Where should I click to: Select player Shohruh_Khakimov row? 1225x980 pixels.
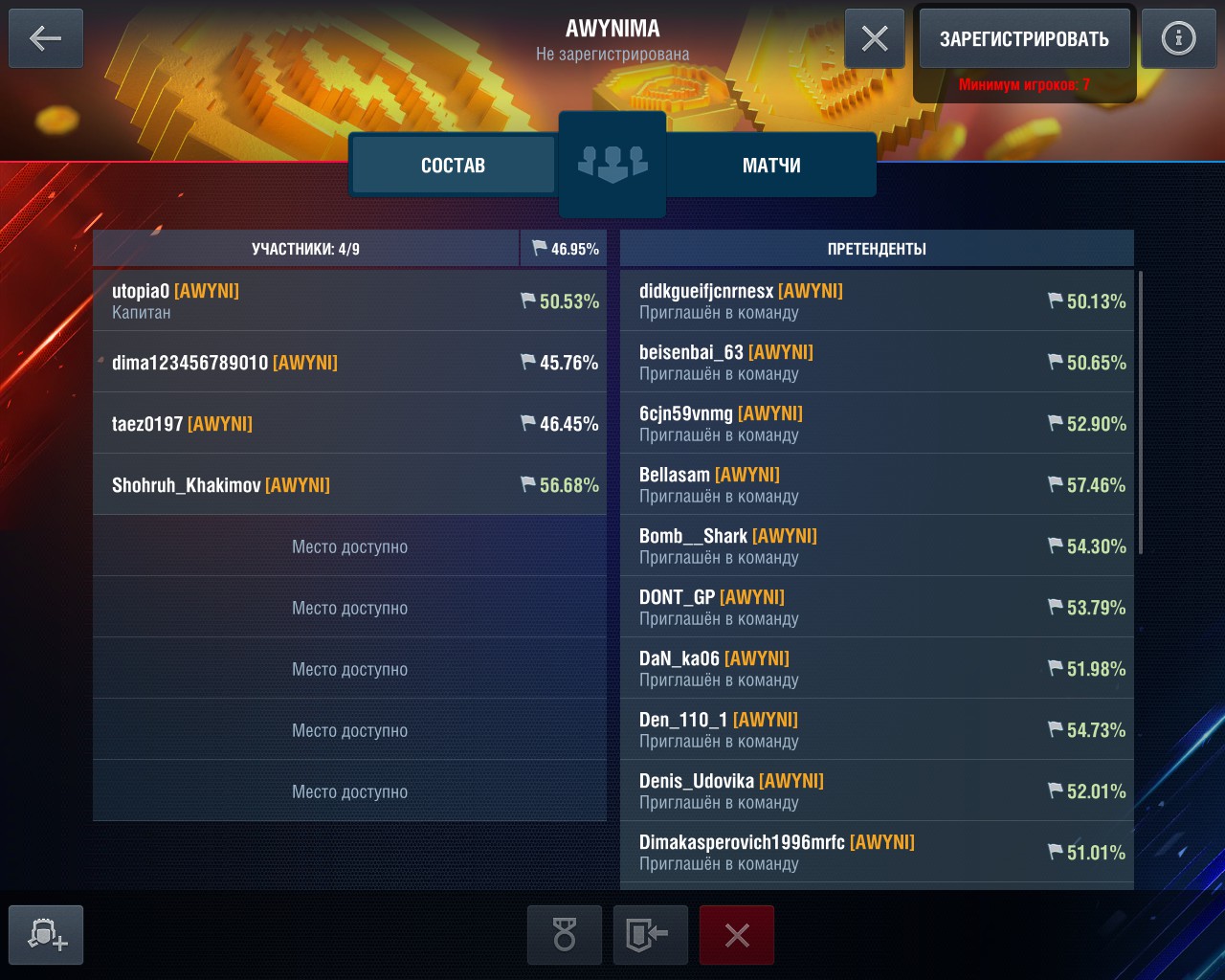[x=349, y=484]
